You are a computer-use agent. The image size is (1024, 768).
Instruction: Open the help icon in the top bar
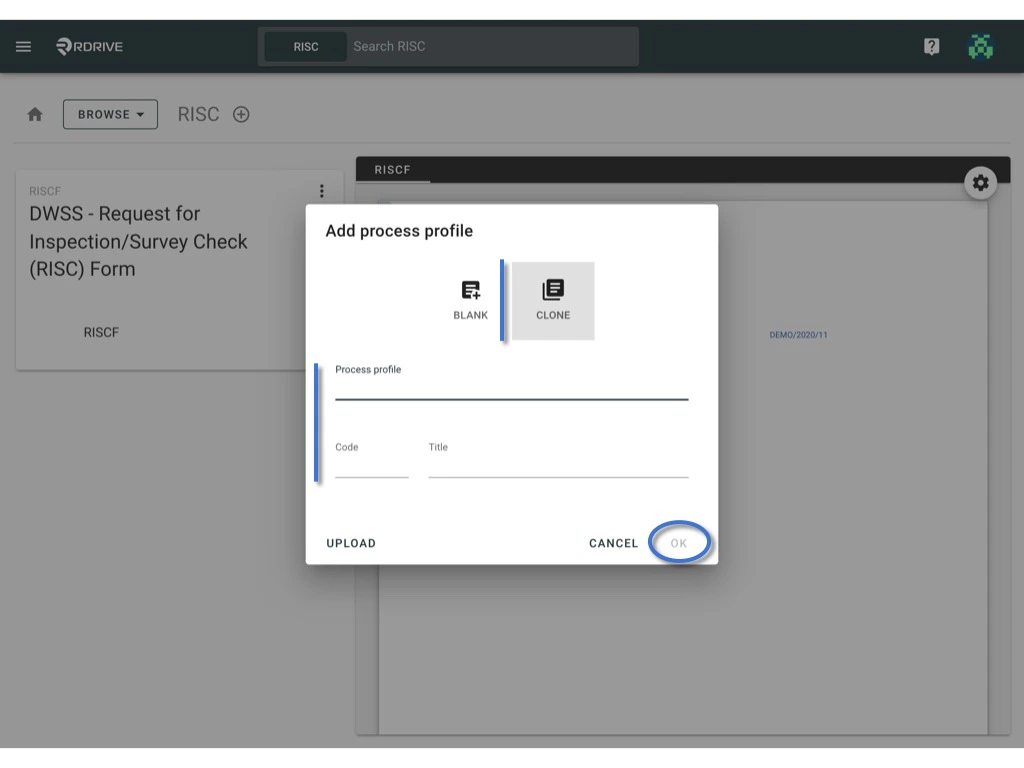931,46
